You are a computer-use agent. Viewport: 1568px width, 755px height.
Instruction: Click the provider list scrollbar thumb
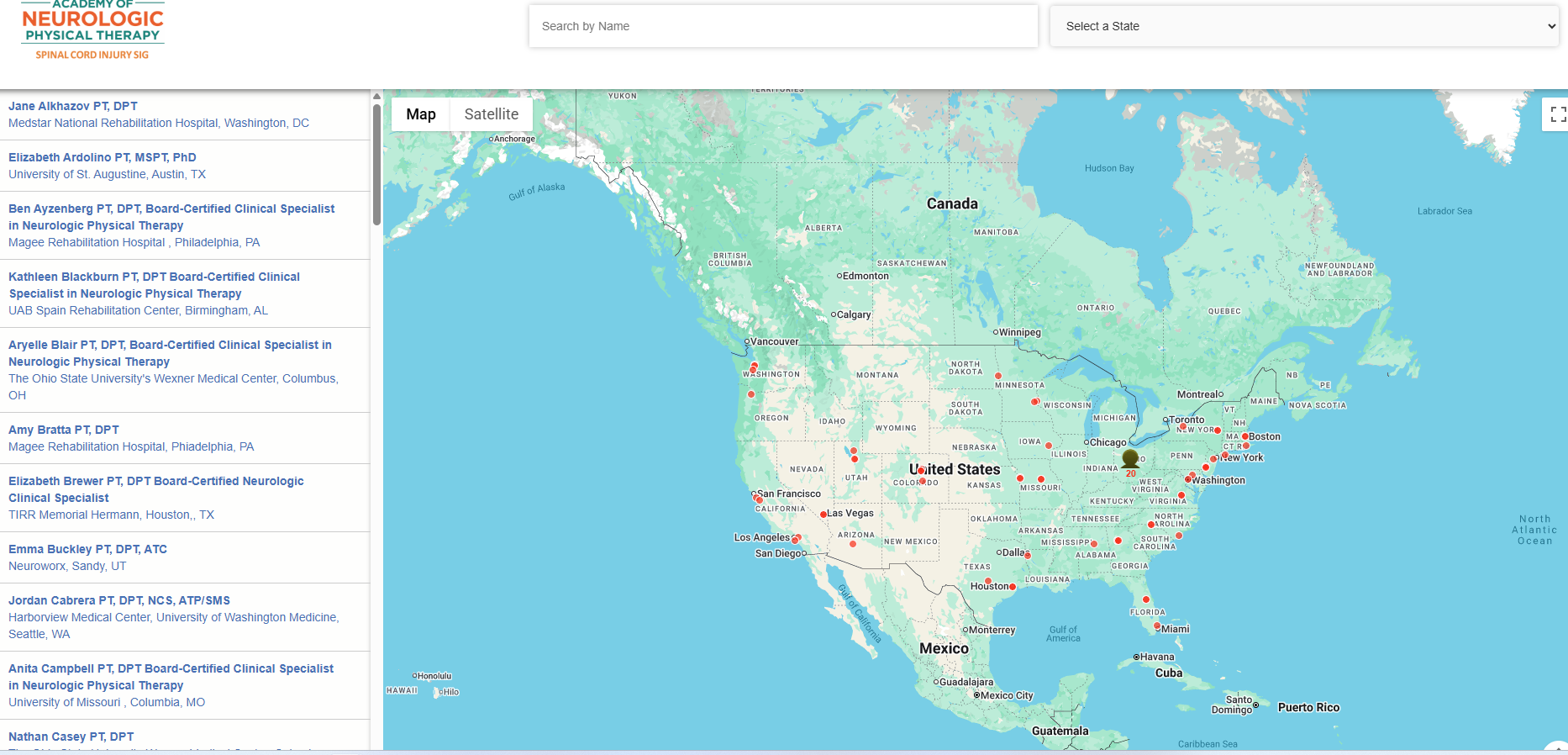click(x=376, y=164)
